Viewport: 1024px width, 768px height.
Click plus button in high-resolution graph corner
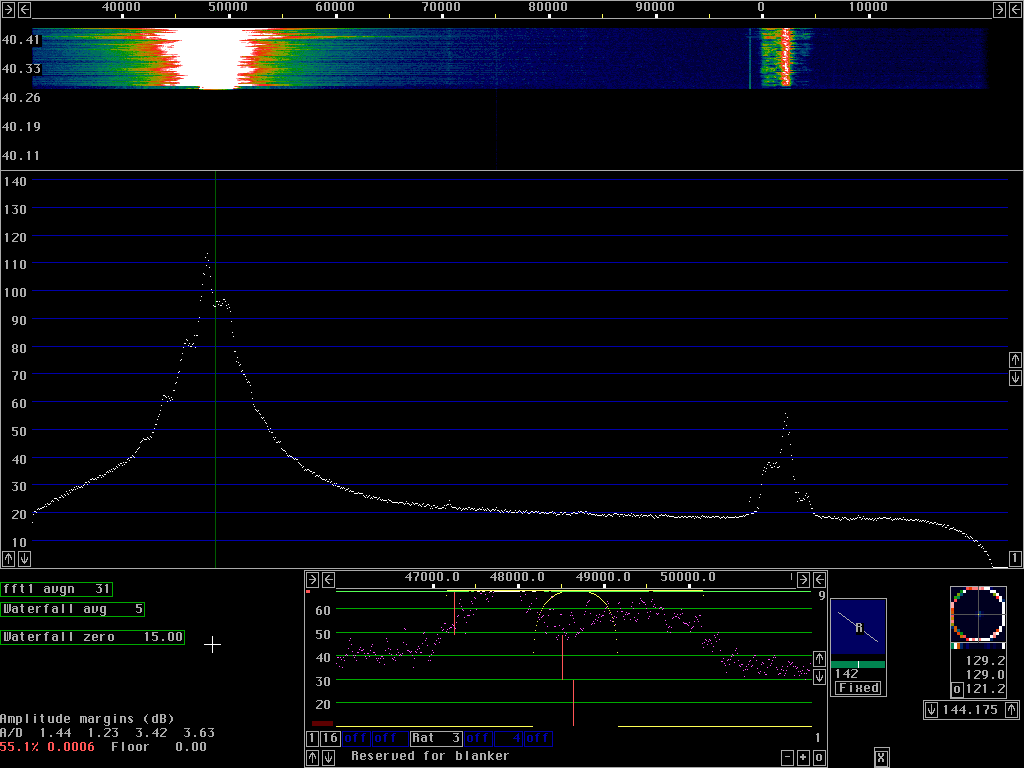803,758
